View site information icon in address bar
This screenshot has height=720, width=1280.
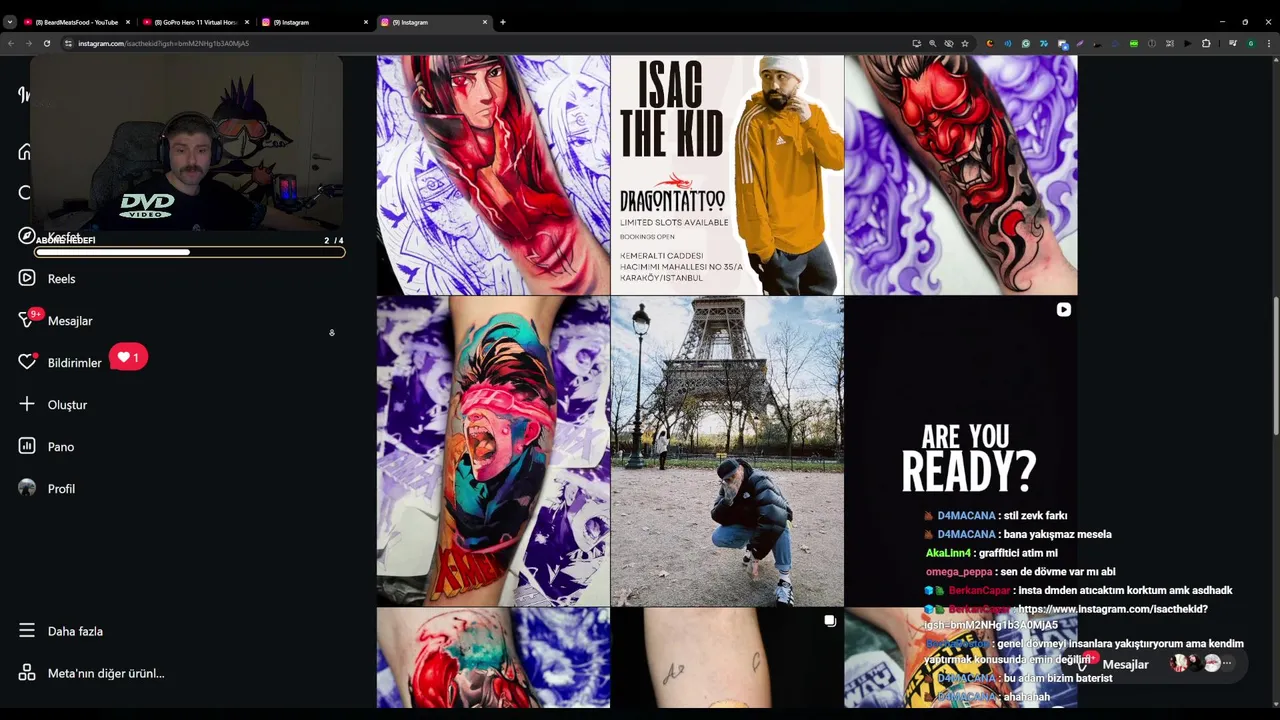pyautogui.click(x=69, y=43)
